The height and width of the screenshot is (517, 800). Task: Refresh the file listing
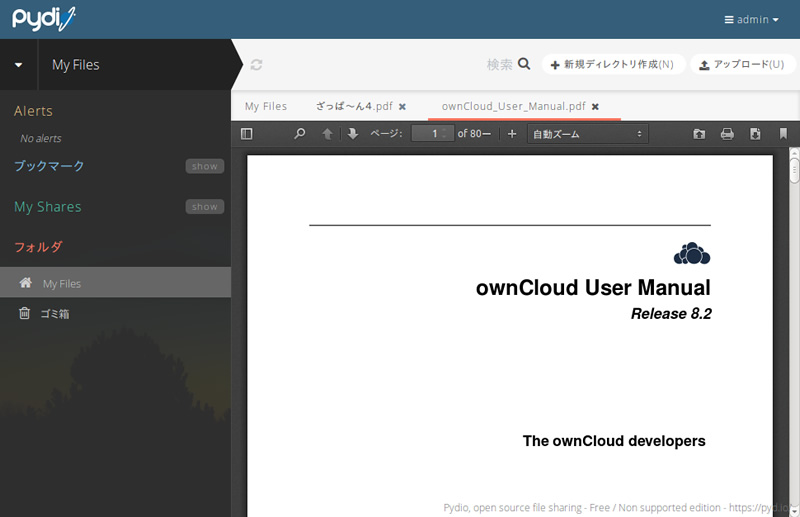256,65
